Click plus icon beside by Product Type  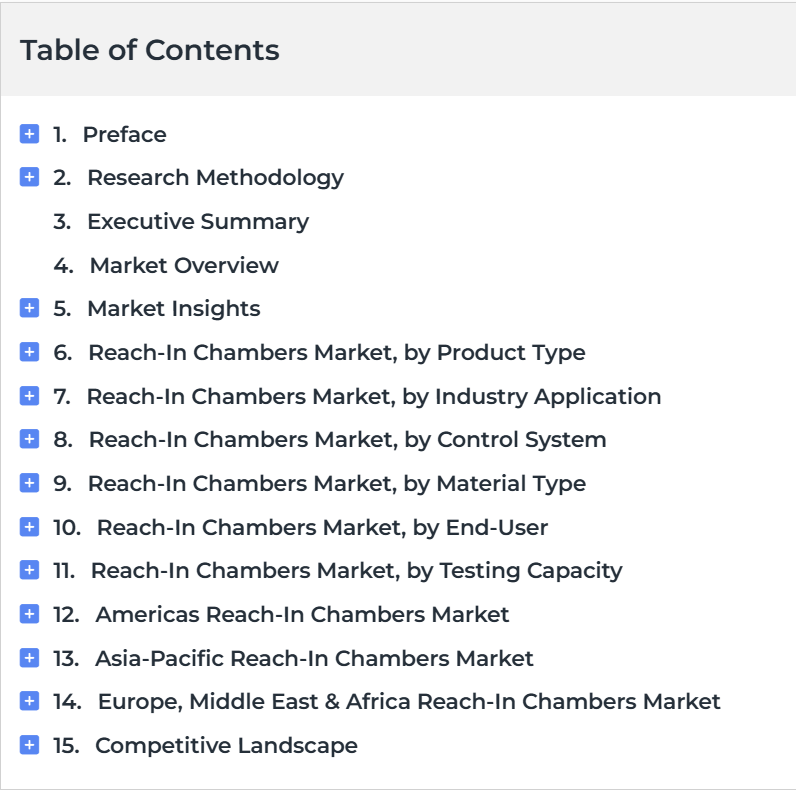[x=29, y=352]
